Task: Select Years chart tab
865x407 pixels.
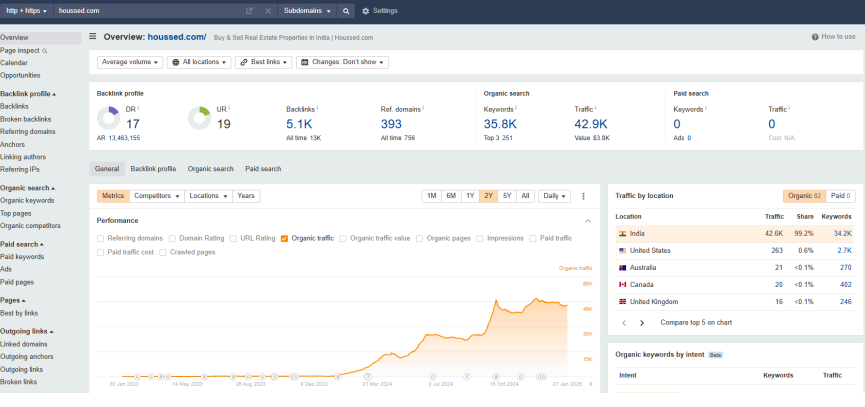Action: tap(246, 196)
